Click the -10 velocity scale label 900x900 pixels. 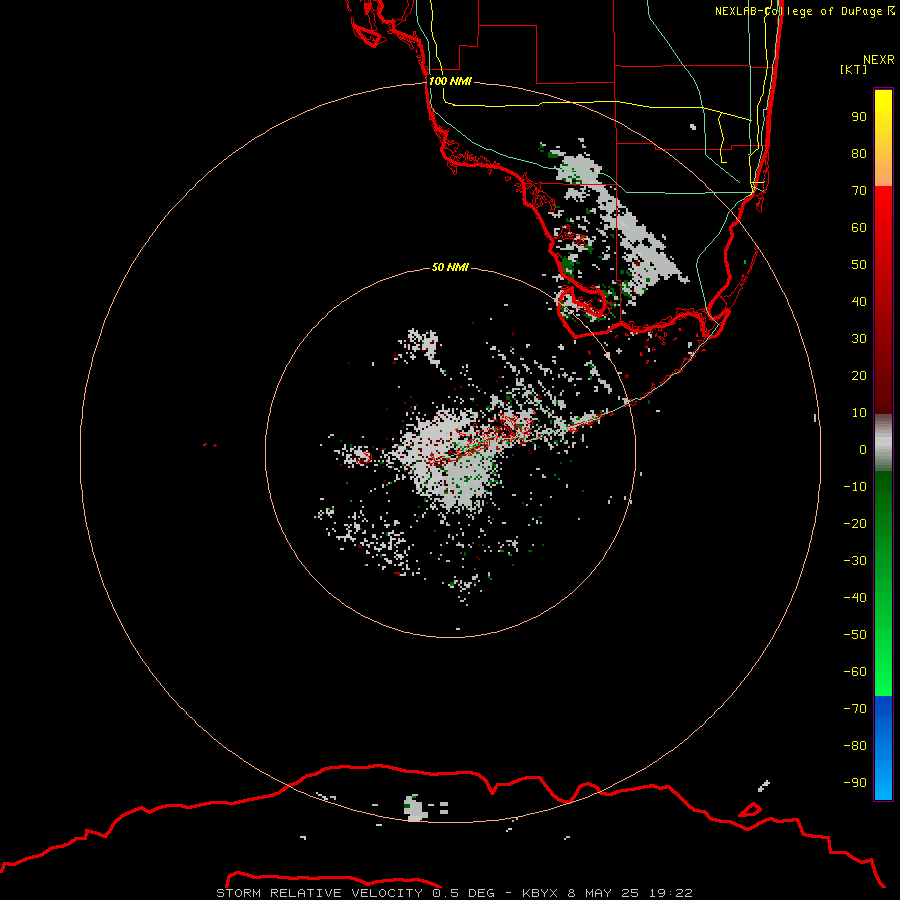pos(855,487)
